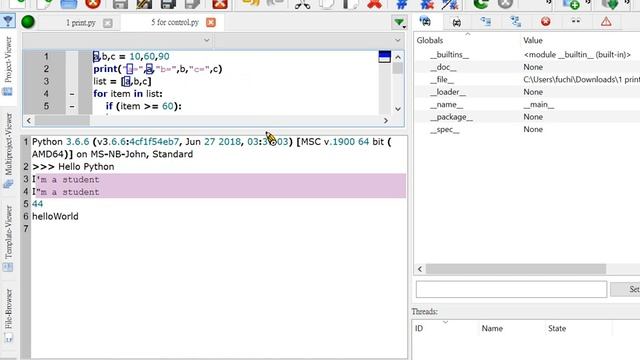640x360 pixels.
Task: Click the Cut scissors toolbar icon
Action: pos(302,4)
